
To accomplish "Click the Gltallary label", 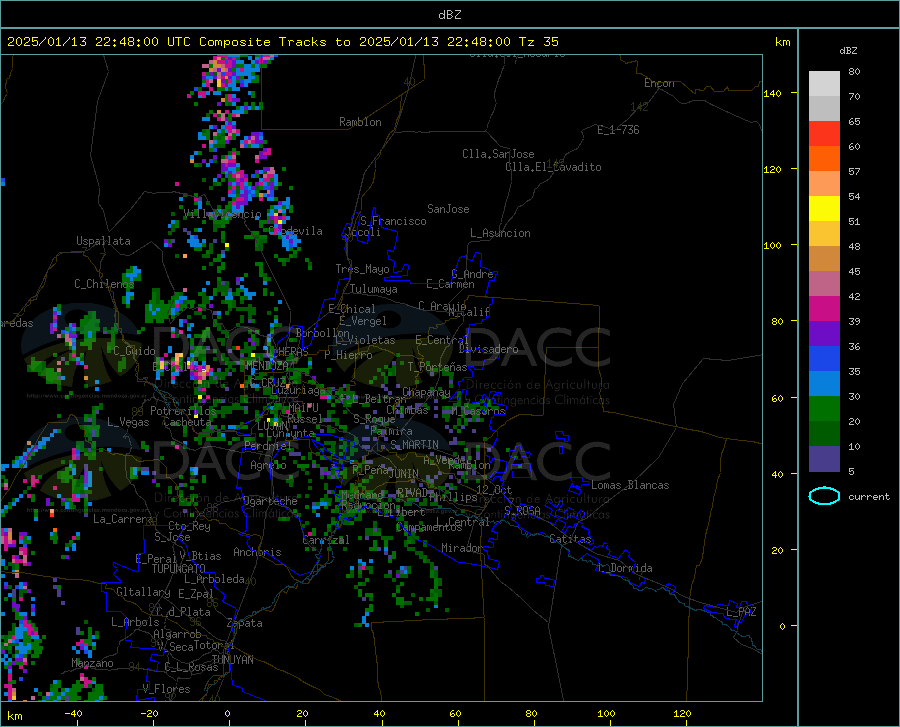I will pyautogui.click(x=143, y=592).
